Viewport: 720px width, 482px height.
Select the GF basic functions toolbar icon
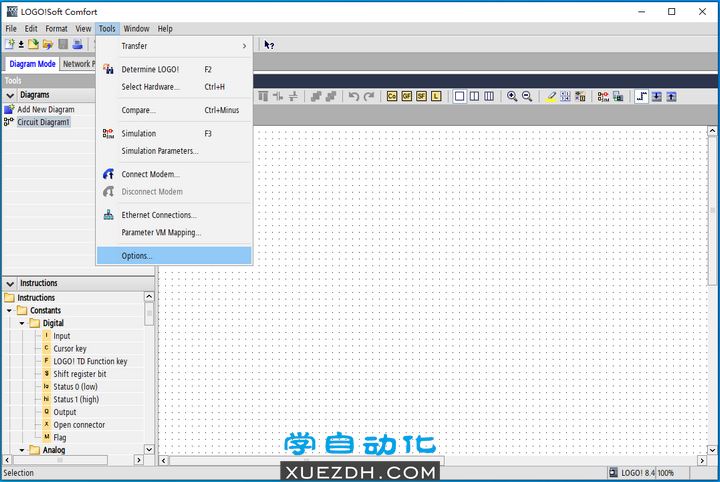click(x=406, y=96)
